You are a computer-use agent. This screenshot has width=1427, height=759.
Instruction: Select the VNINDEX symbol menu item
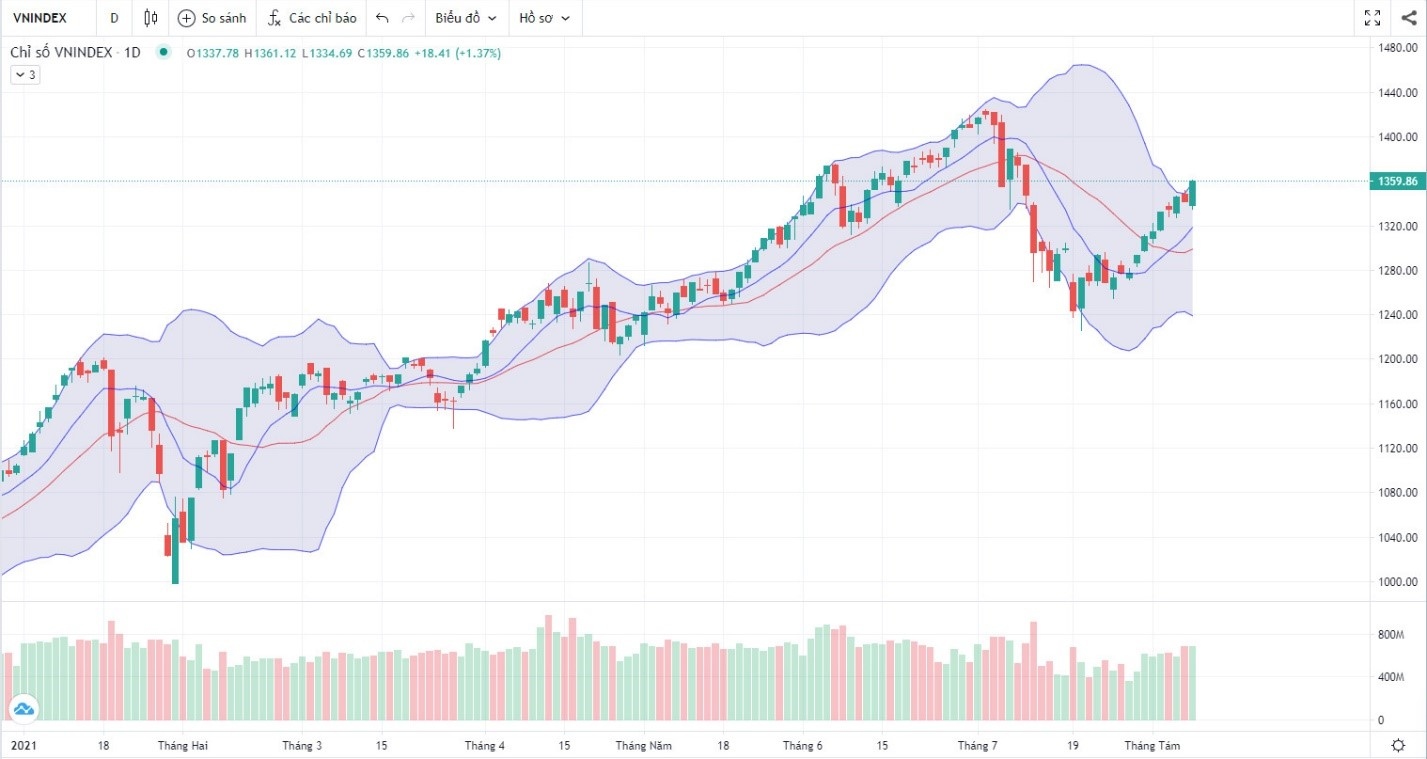[x=38, y=17]
